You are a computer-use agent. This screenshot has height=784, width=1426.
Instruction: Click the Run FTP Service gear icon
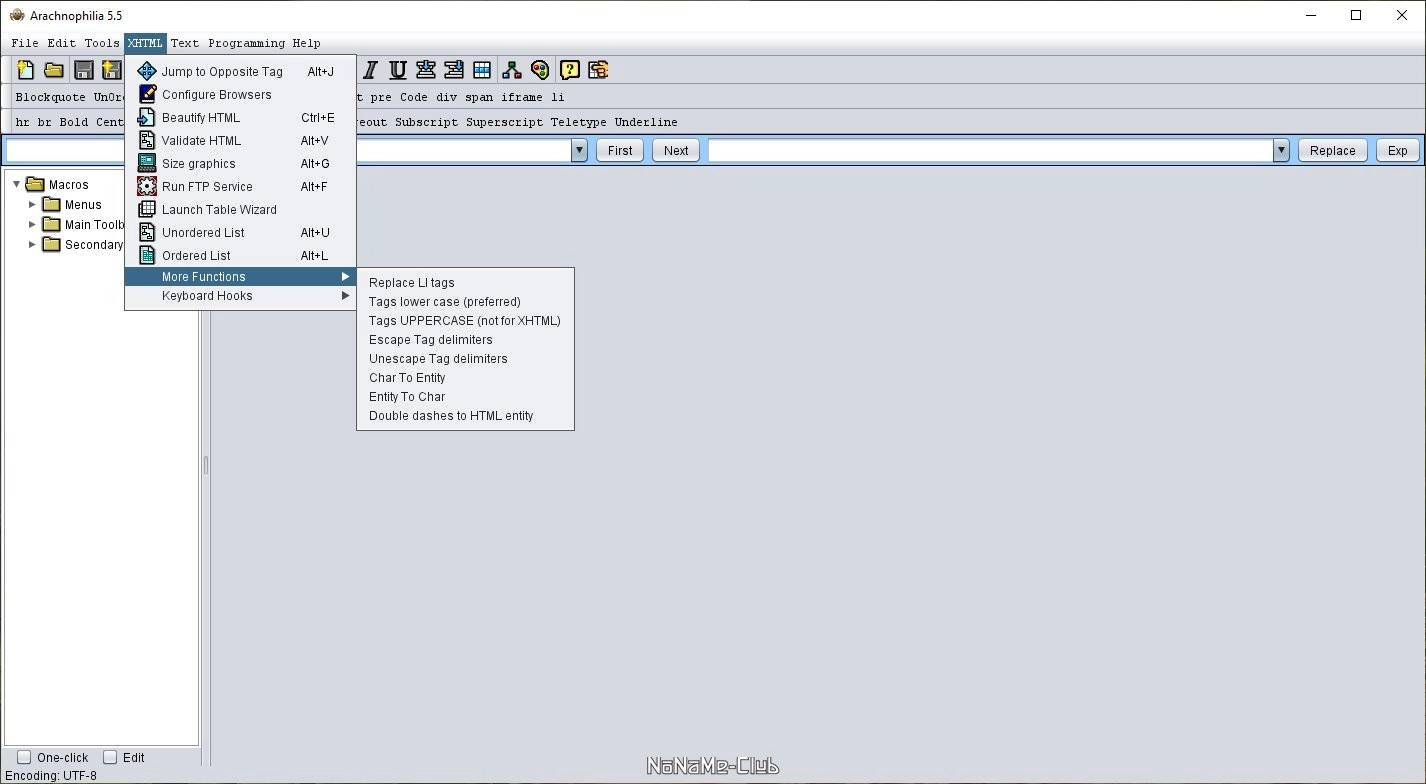coord(147,186)
